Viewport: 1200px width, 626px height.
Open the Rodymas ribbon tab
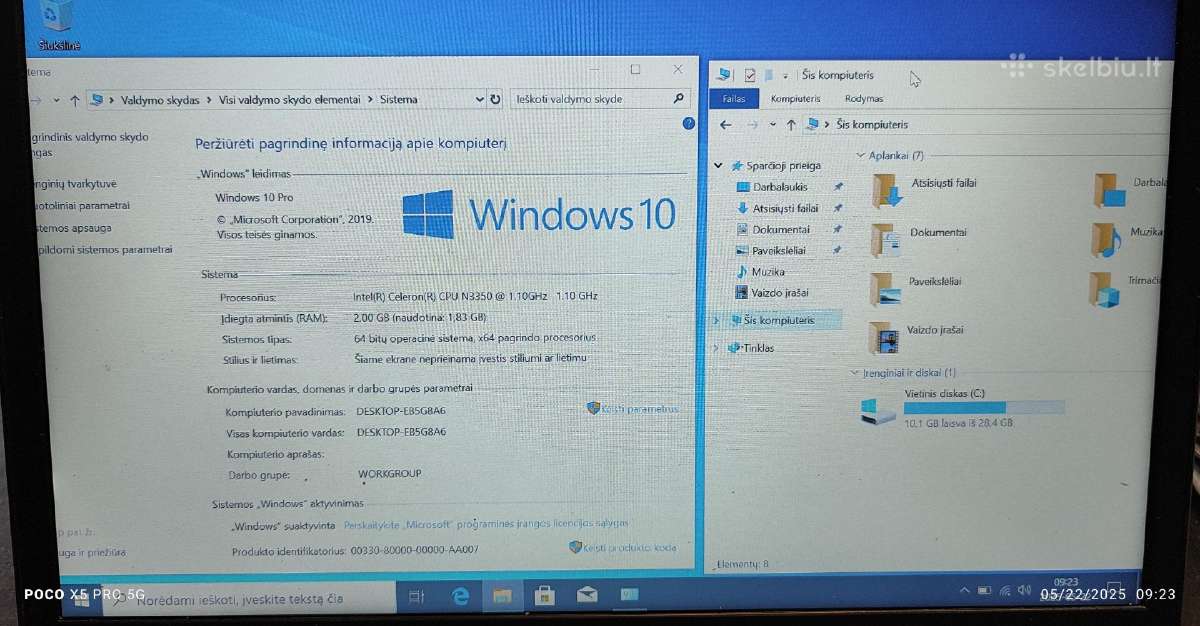[864, 99]
